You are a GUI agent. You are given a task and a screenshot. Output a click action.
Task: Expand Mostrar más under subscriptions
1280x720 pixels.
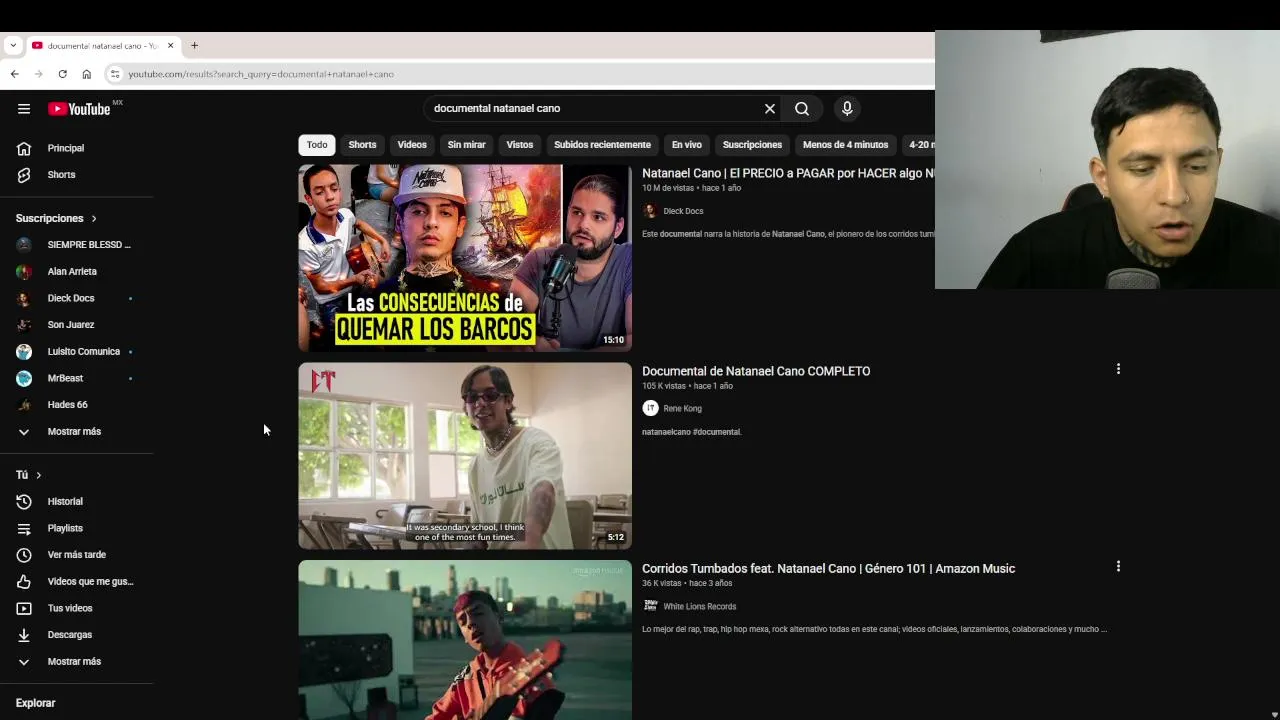76,431
